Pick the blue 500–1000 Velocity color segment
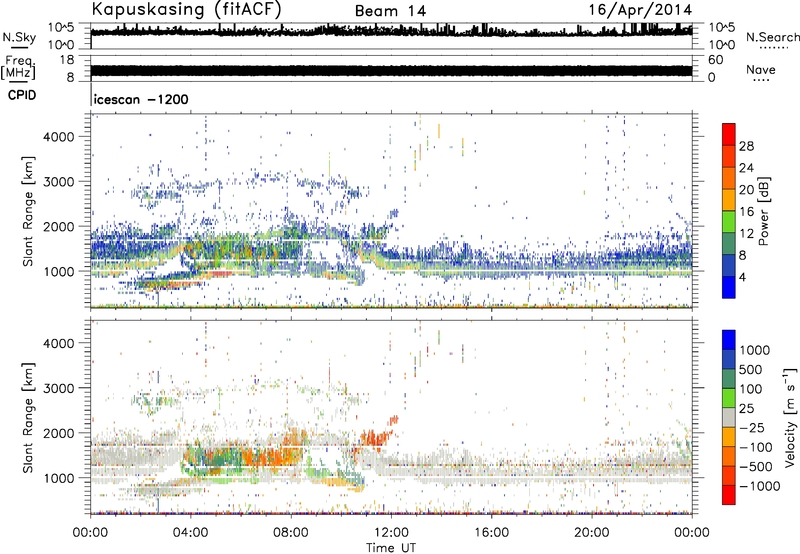The image size is (800, 554). 729,359
